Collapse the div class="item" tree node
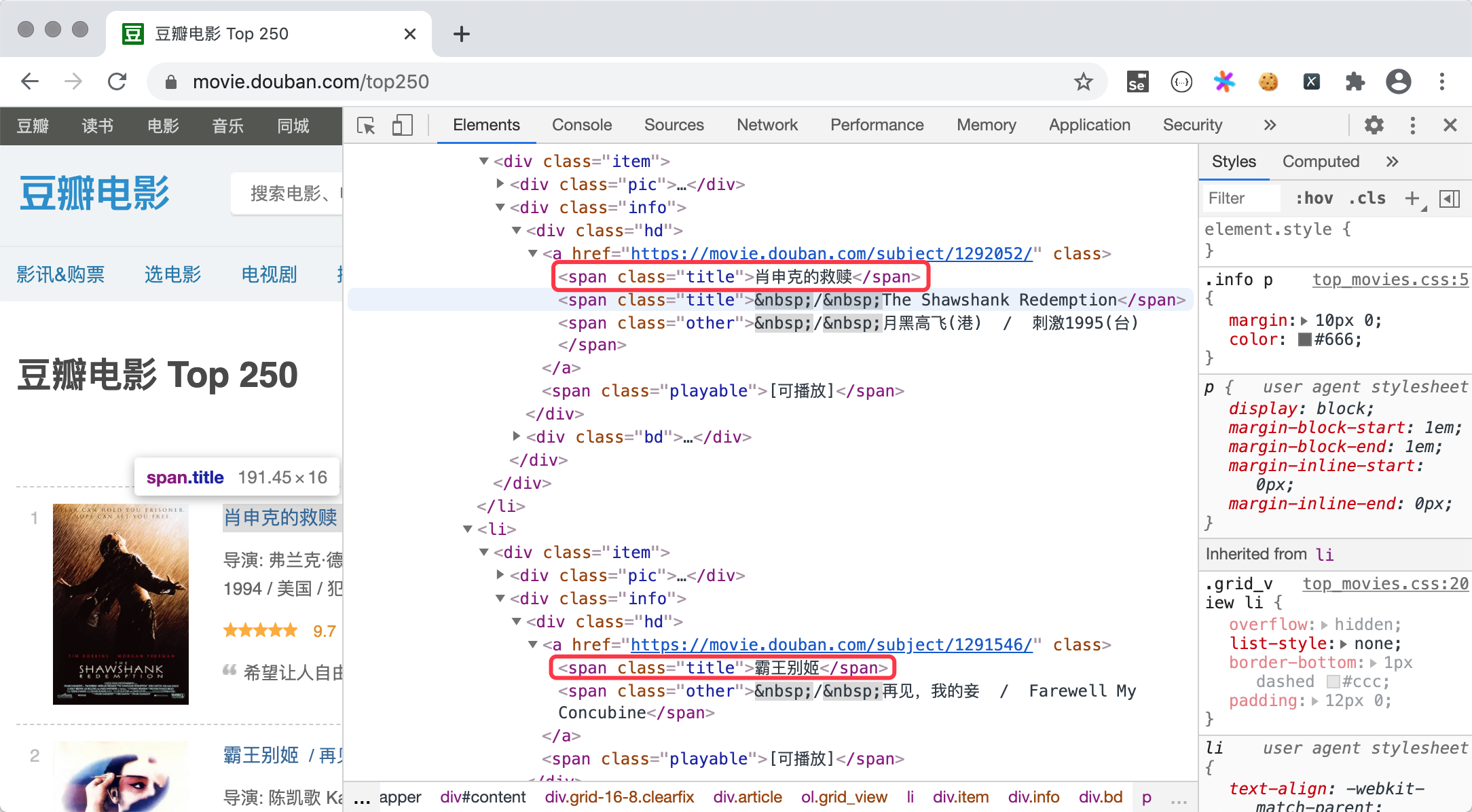1472x812 pixels. coord(483,161)
